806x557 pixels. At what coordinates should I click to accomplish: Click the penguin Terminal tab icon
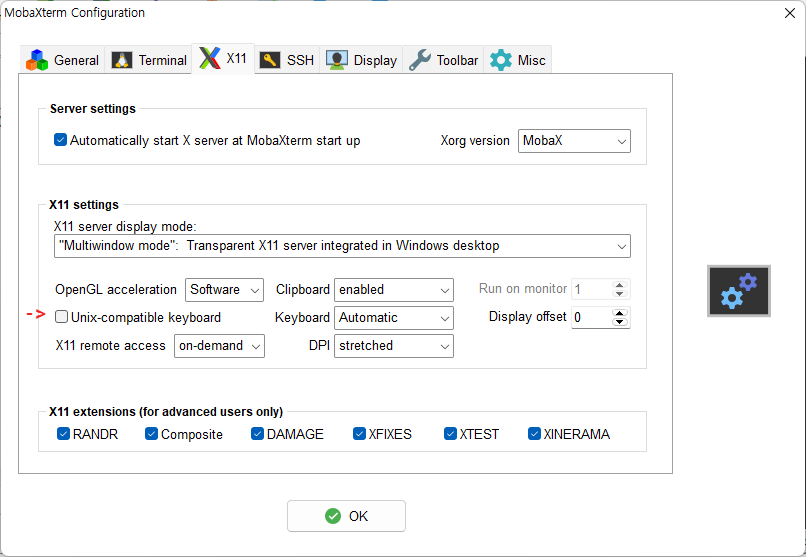pyautogui.click(x=122, y=60)
